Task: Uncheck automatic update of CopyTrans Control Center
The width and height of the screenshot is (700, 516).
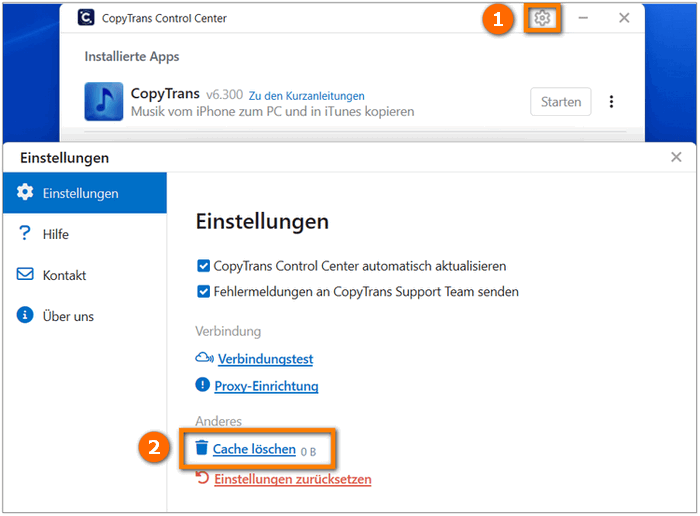Action: click(x=203, y=266)
